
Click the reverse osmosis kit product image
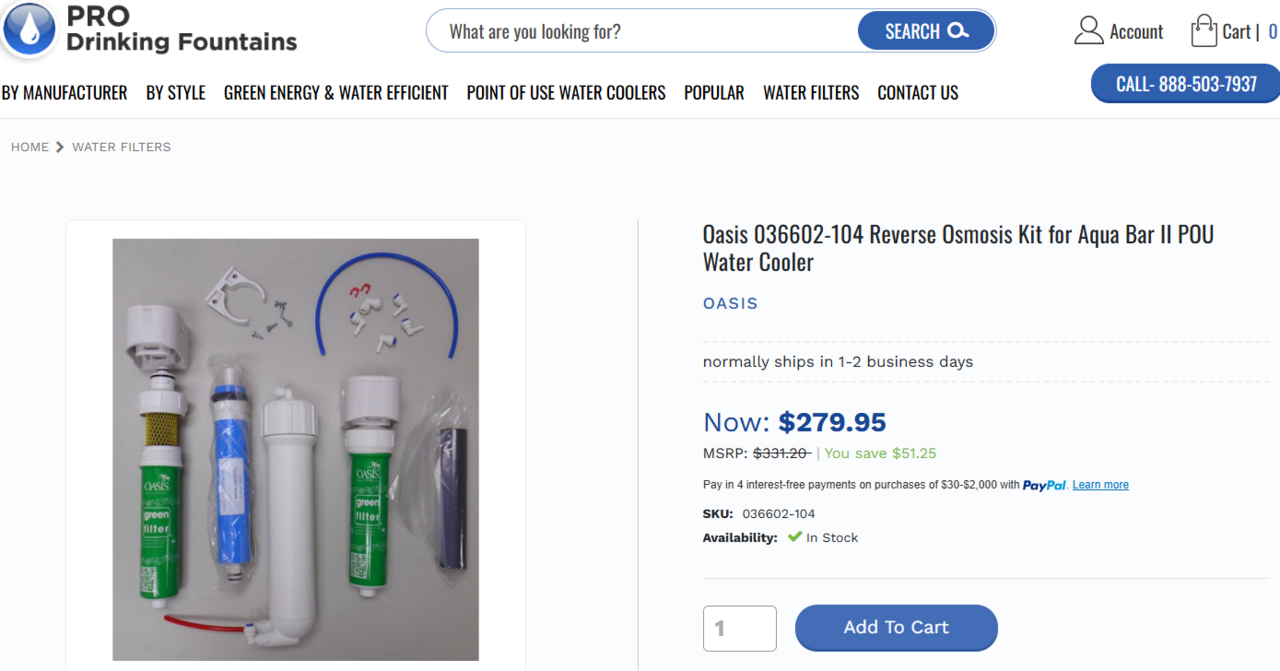pos(295,449)
